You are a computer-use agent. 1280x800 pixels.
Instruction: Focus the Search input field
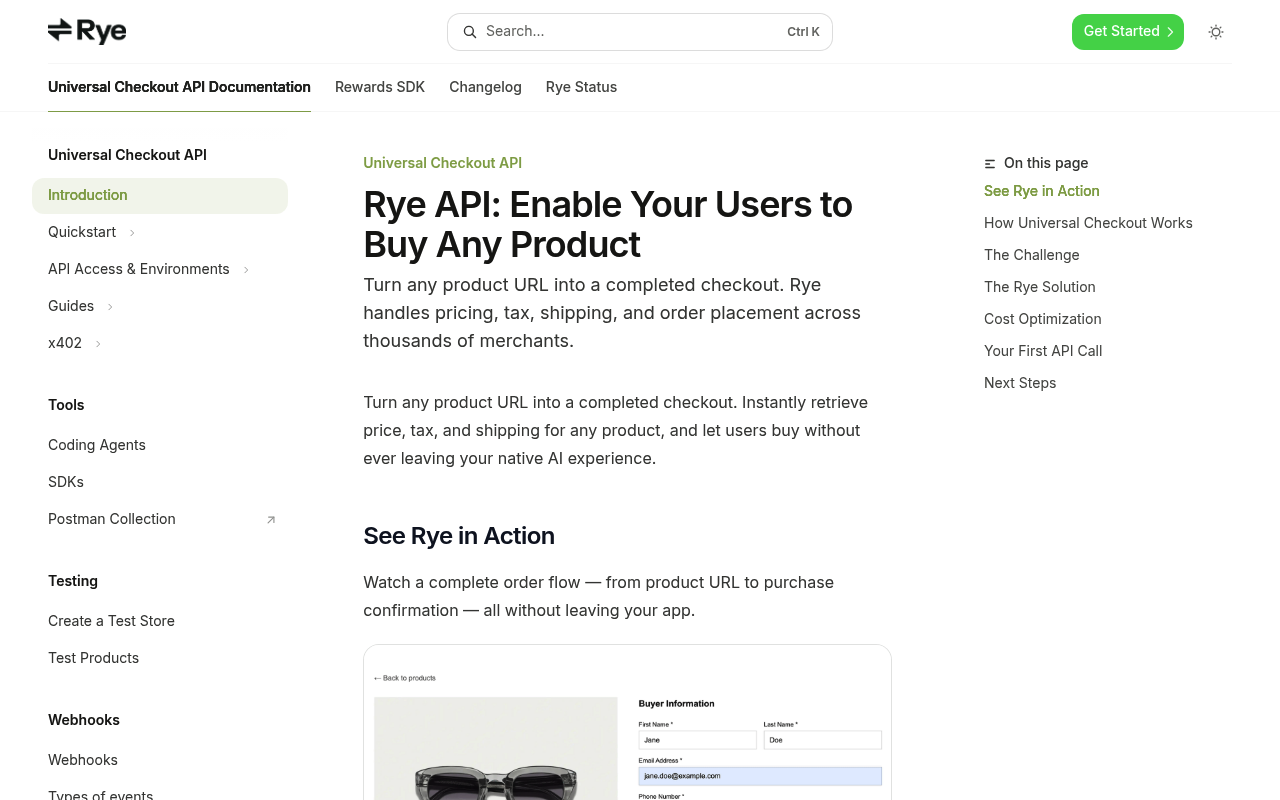point(640,32)
